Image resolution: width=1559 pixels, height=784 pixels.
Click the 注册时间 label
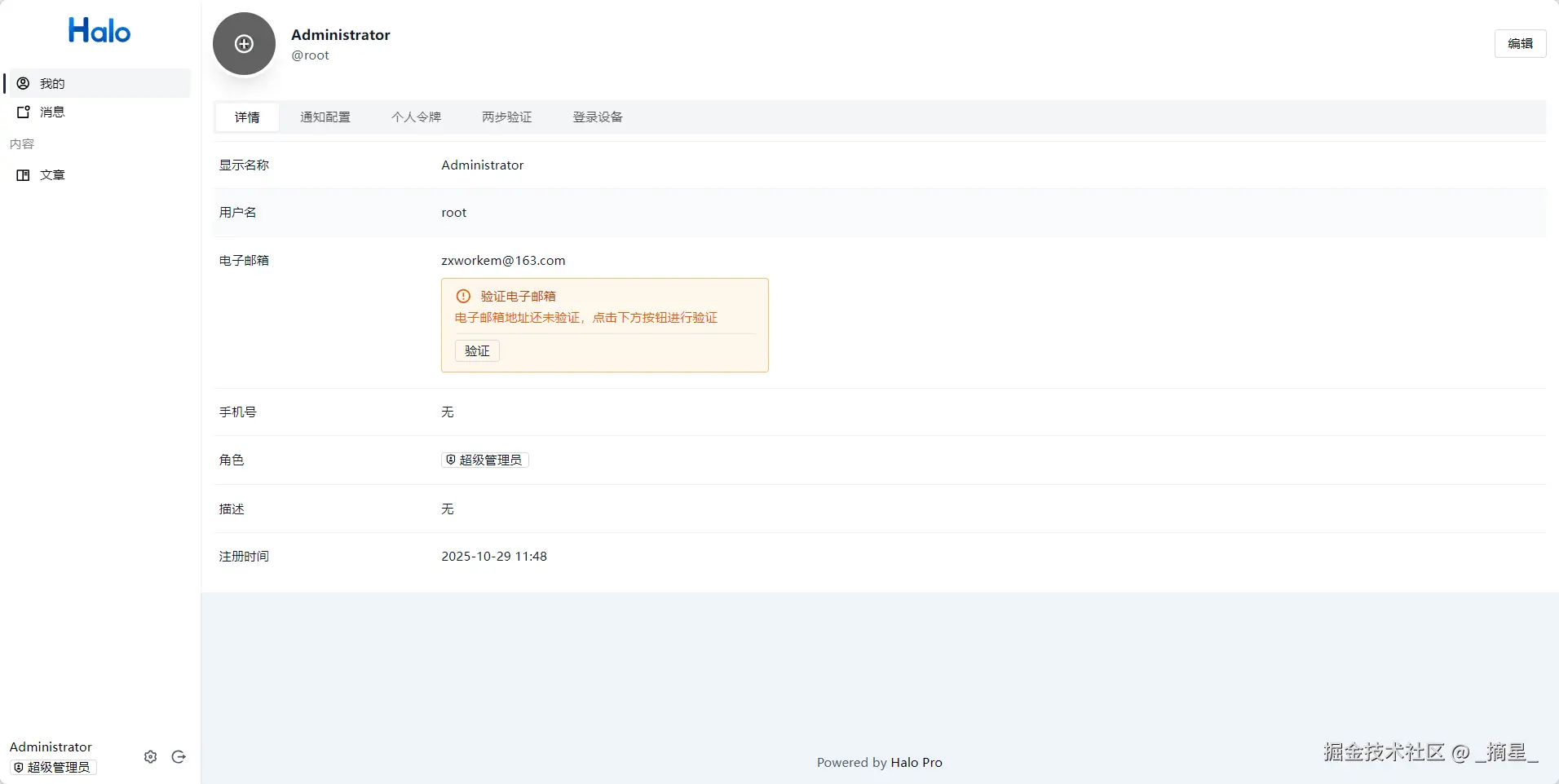point(244,557)
